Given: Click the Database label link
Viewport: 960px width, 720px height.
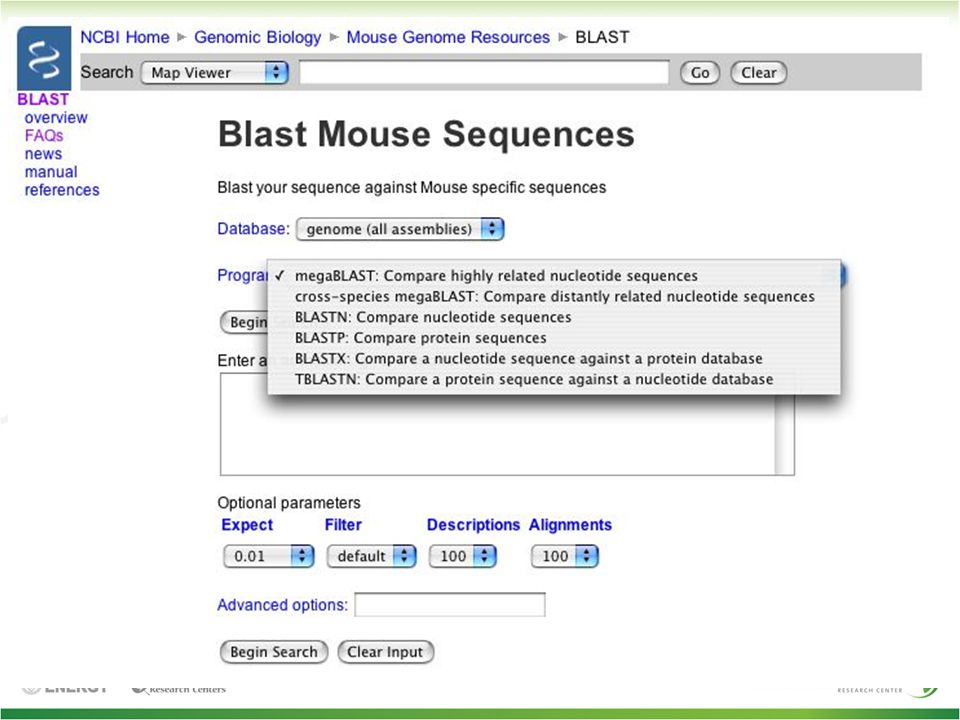Looking at the screenshot, I should (x=253, y=229).
